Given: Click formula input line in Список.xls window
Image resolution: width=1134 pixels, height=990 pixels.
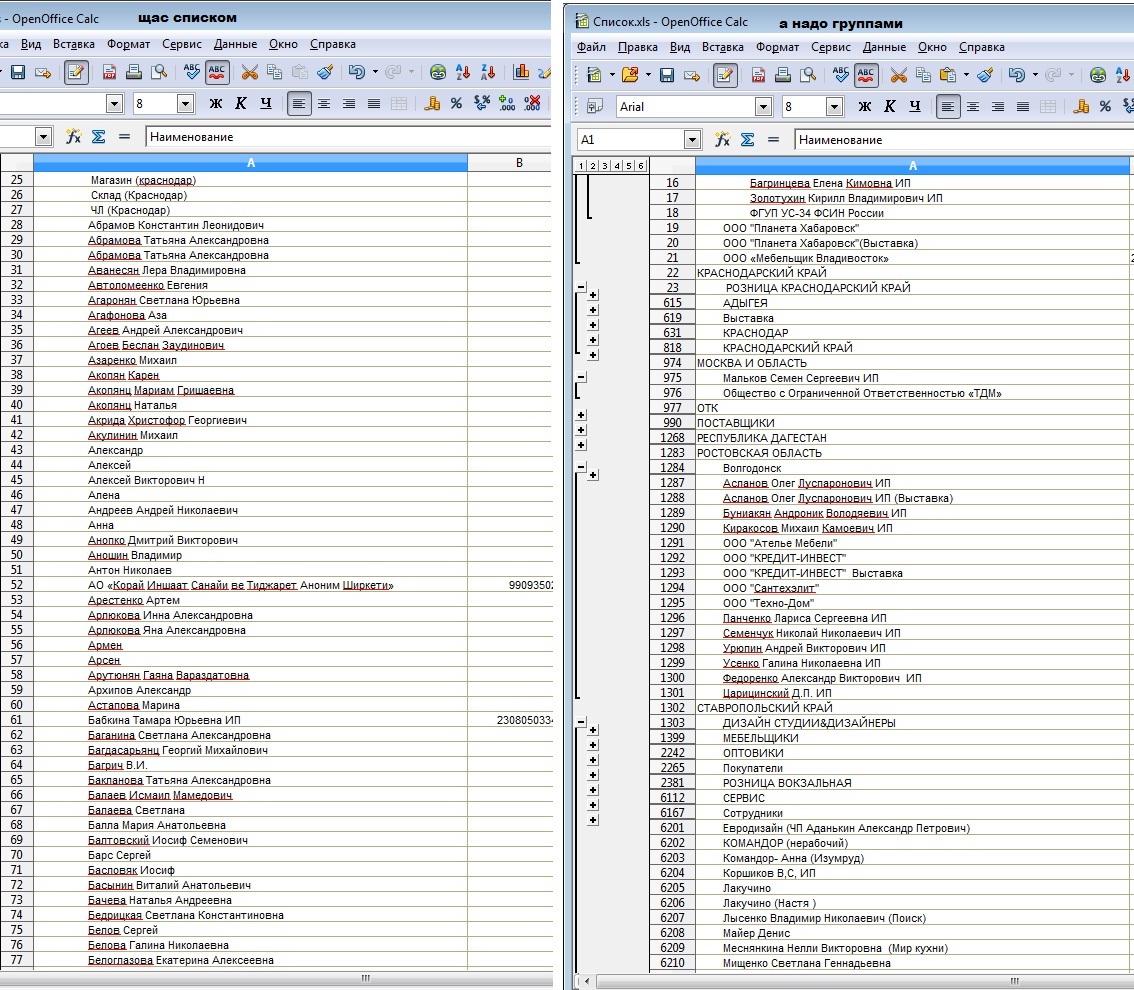Looking at the screenshot, I should 960,140.
